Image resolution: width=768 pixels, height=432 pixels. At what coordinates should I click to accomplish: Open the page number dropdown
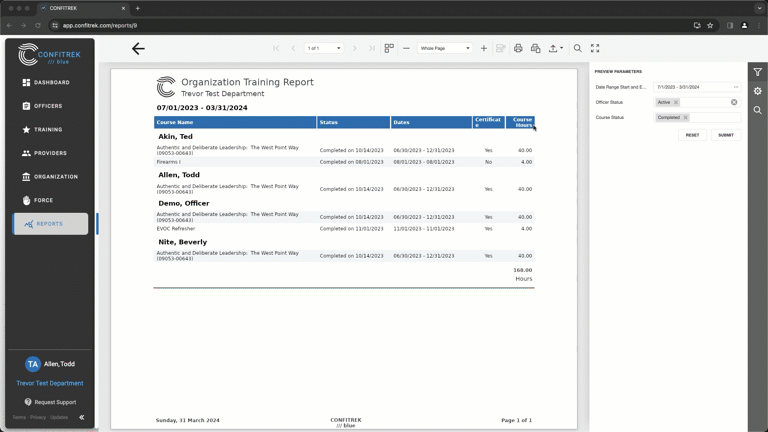(324, 48)
